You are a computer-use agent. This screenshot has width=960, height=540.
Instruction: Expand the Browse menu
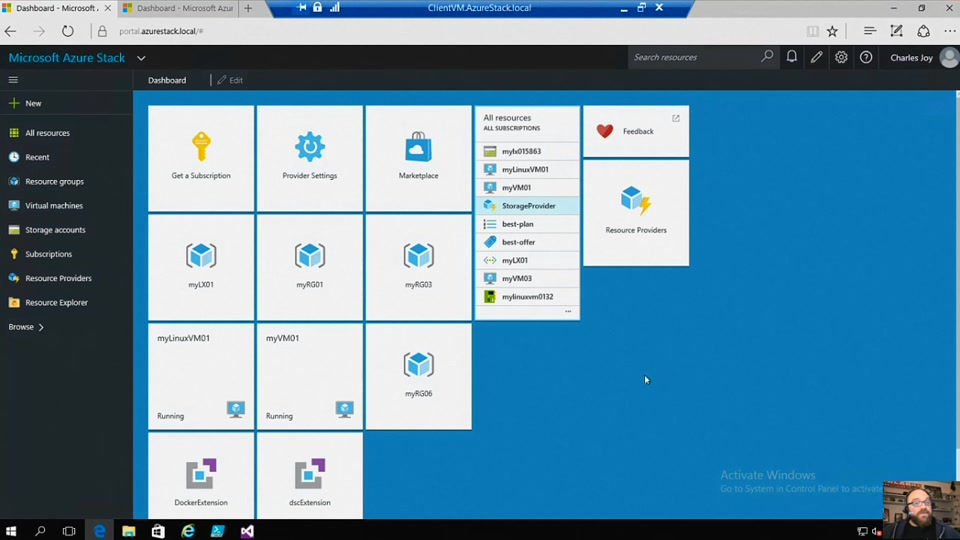[x=26, y=327]
